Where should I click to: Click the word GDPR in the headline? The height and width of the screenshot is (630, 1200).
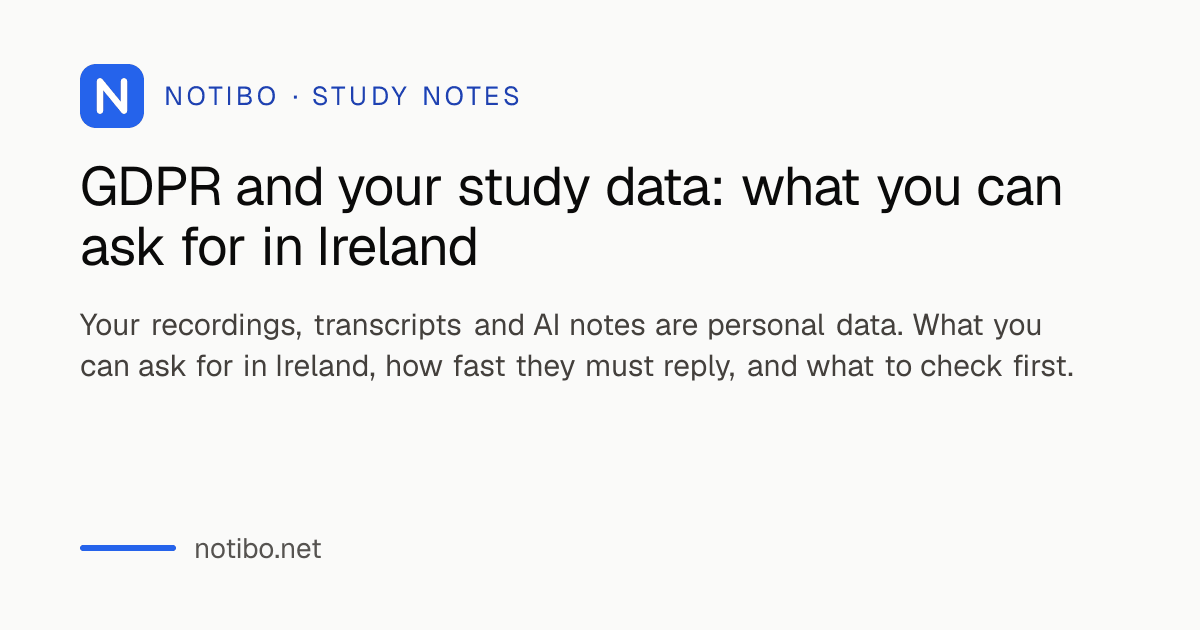(x=152, y=189)
